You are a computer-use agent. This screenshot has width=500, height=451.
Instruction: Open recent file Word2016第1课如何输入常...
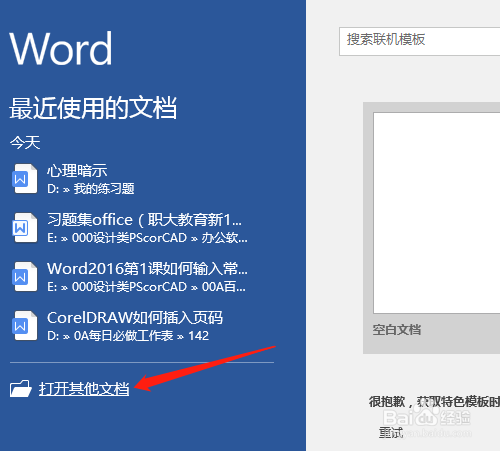(x=147, y=269)
